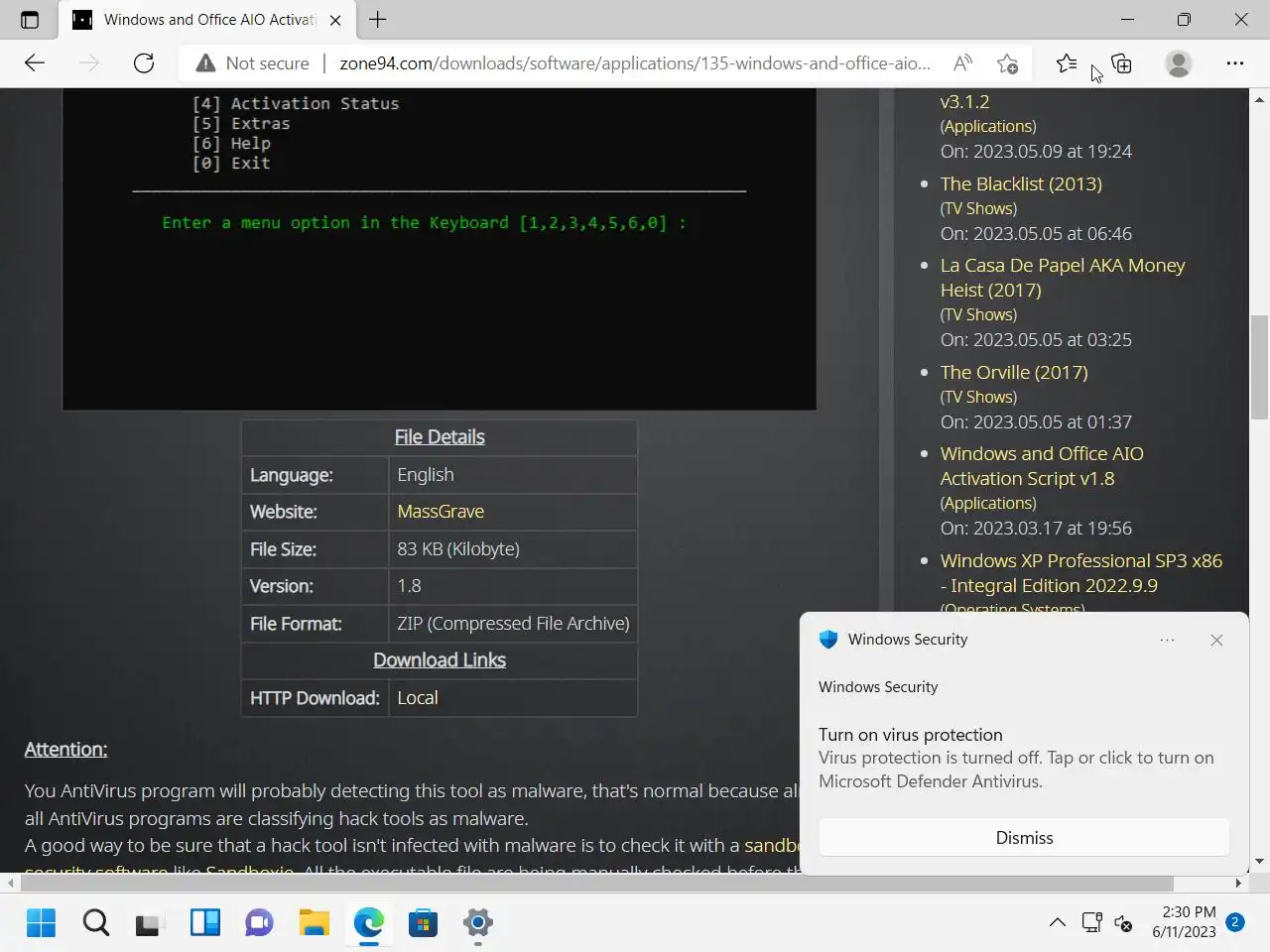Viewport: 1270px width, 952px height.
Task: Click the scroll up arrow
Action: pyautogui.click(x=1259, y=99)
